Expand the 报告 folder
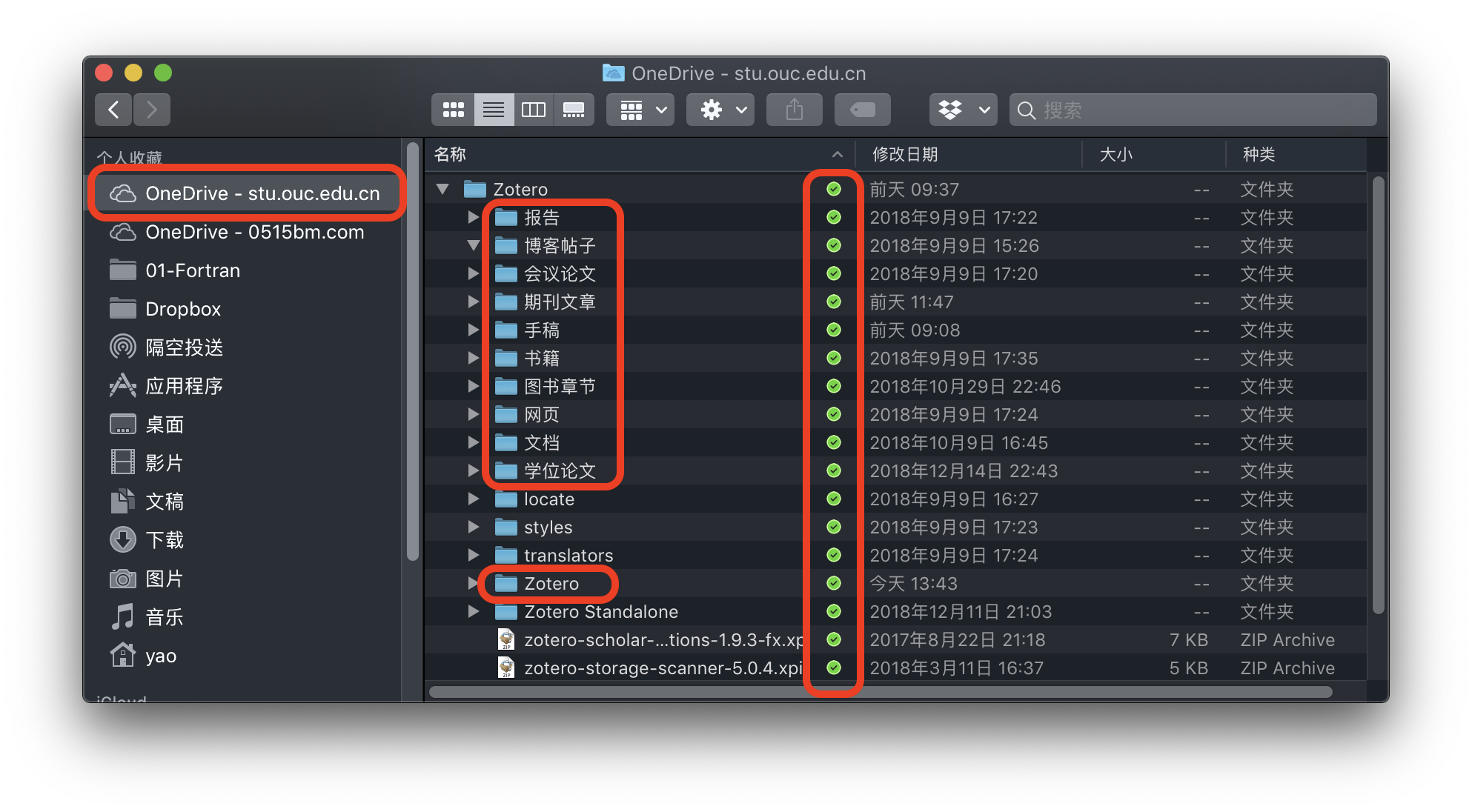1472x812 pixels. (x=474, y=217)
